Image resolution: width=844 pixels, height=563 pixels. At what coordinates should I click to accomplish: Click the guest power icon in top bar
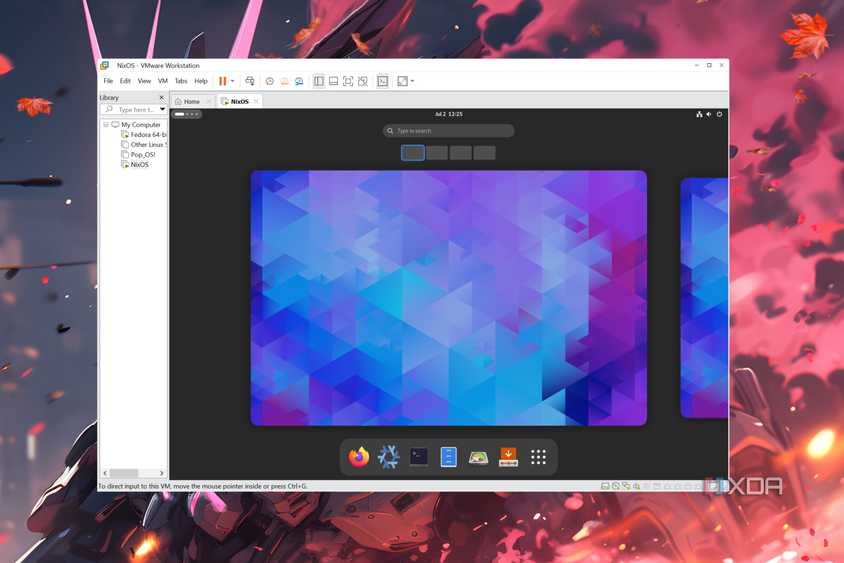click(x=719, y=114)
